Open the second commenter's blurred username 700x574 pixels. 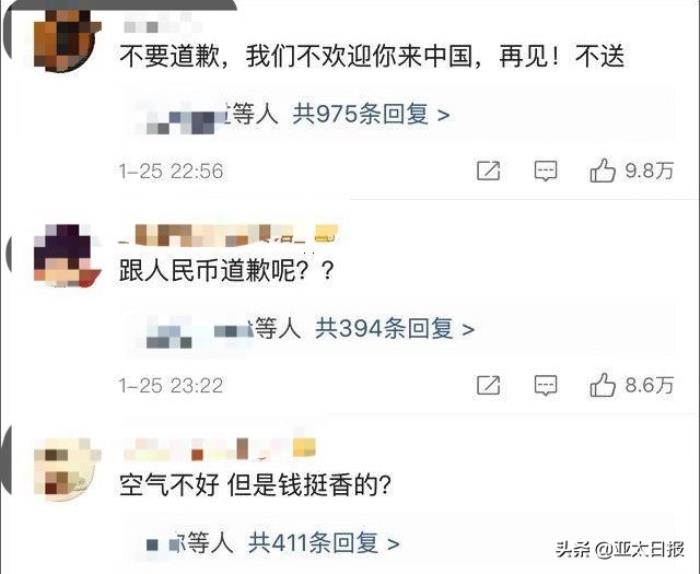[229, 235]
